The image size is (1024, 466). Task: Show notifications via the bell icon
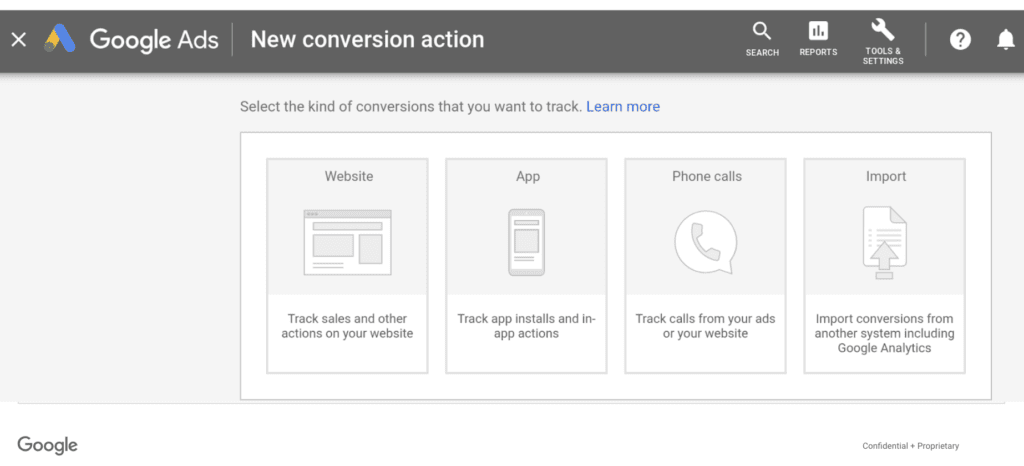coord(1005,40)
